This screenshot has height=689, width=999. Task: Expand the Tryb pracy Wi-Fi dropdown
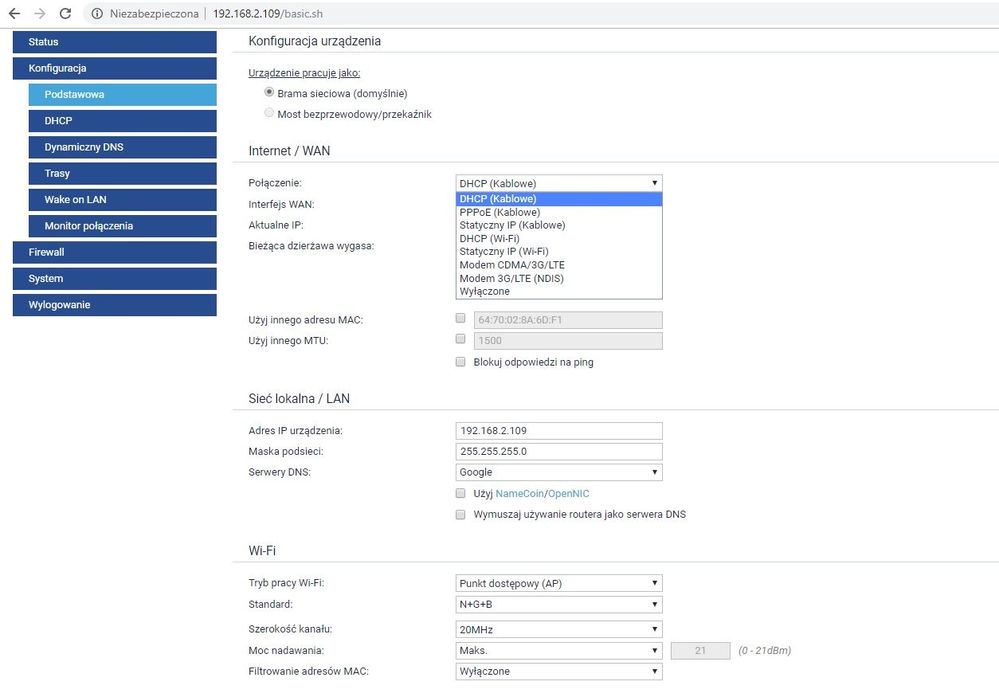[x=559, y=583]
